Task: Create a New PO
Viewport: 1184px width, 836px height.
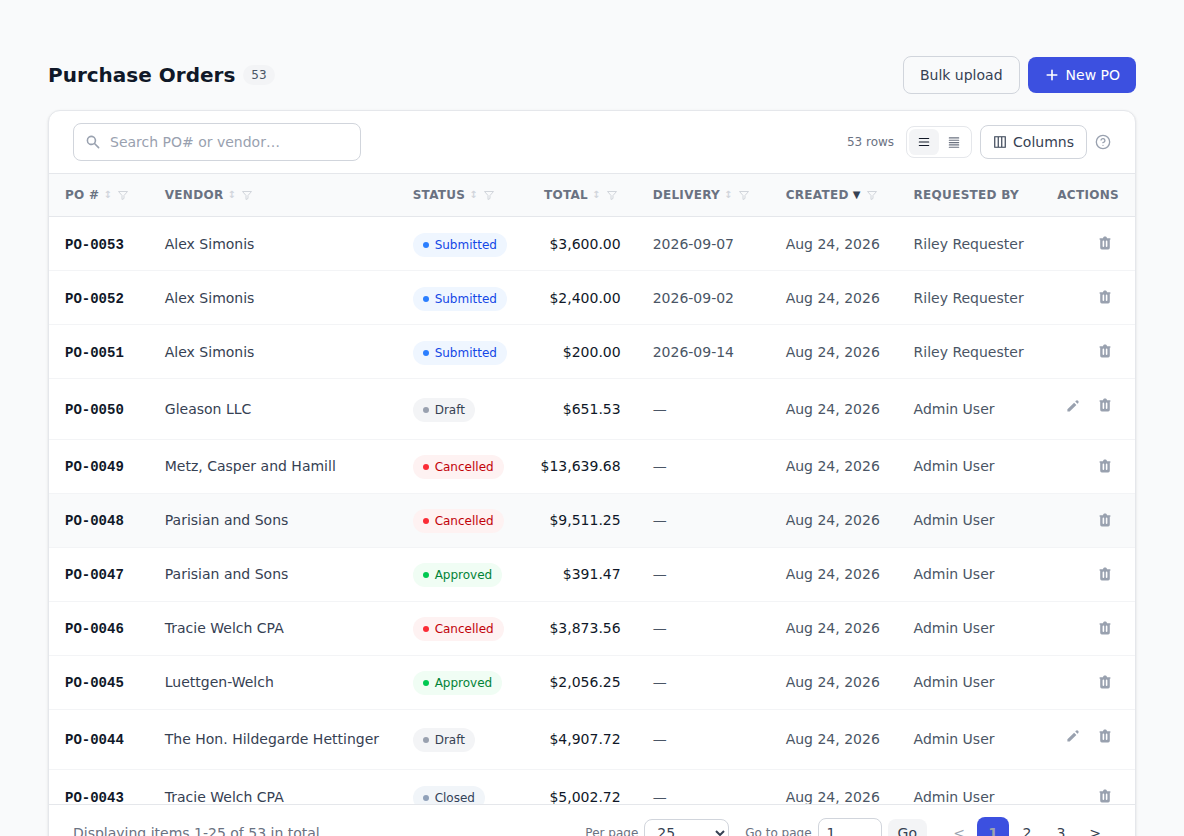Action: (1081, 75)
